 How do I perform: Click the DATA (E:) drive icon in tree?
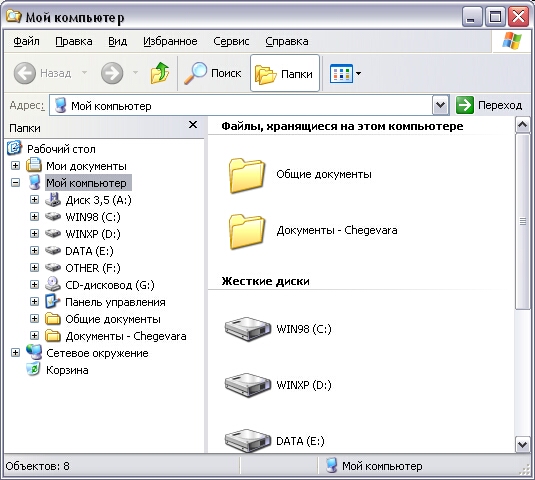click(53, 251)
